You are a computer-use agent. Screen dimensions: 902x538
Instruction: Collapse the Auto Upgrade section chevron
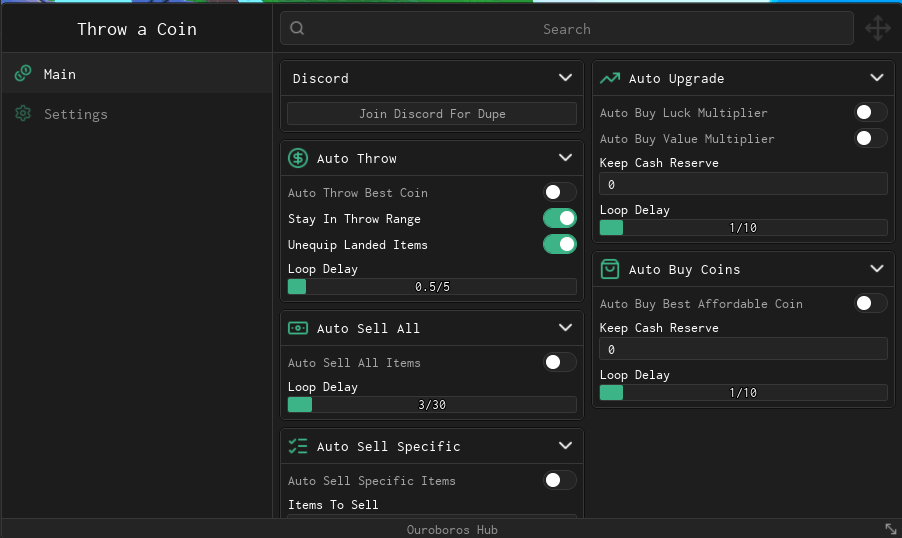point(877,77)
